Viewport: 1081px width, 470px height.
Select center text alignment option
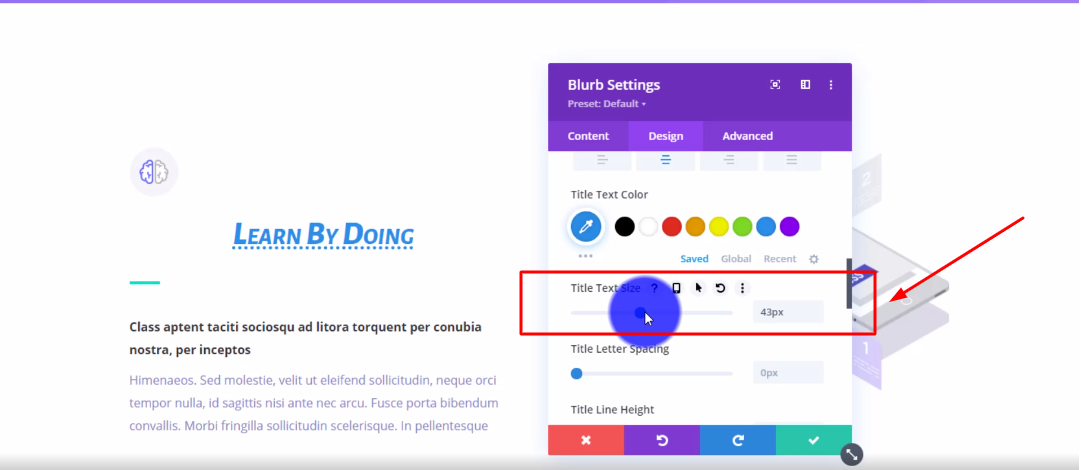(665, 160)
